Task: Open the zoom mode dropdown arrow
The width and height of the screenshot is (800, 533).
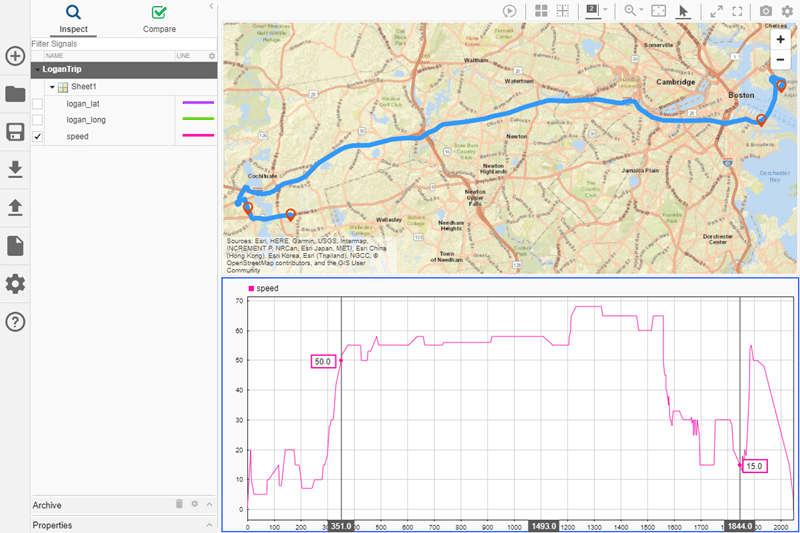Action: [x=641, y=10]
